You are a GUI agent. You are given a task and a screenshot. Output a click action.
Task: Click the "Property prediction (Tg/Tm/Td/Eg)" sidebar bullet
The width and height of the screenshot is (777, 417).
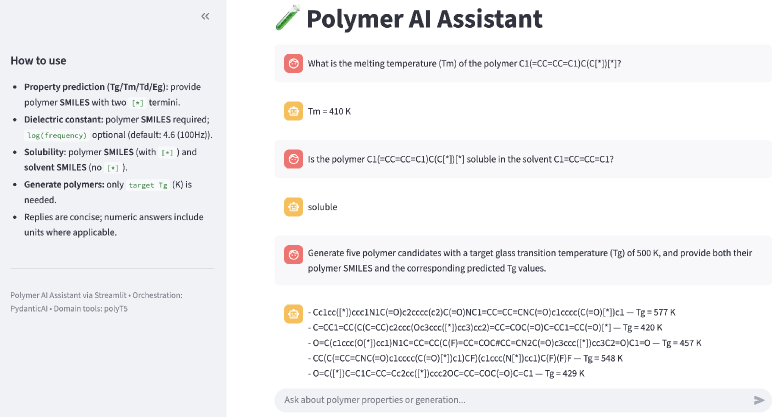point(90,87)
